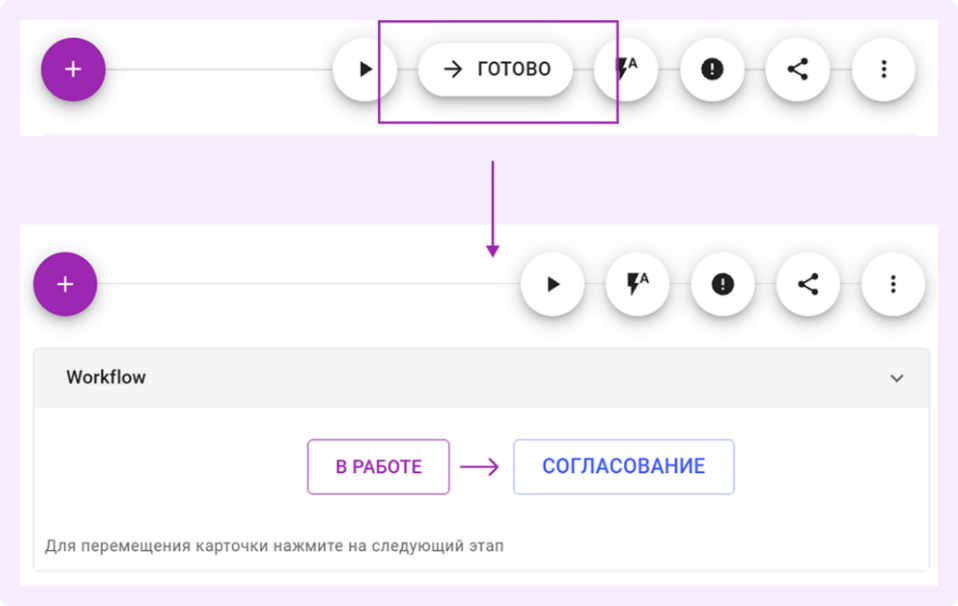Collapse the Workflow panel using chevron
Viewport: 958px width, 606px height.
[x=897, y=378]
